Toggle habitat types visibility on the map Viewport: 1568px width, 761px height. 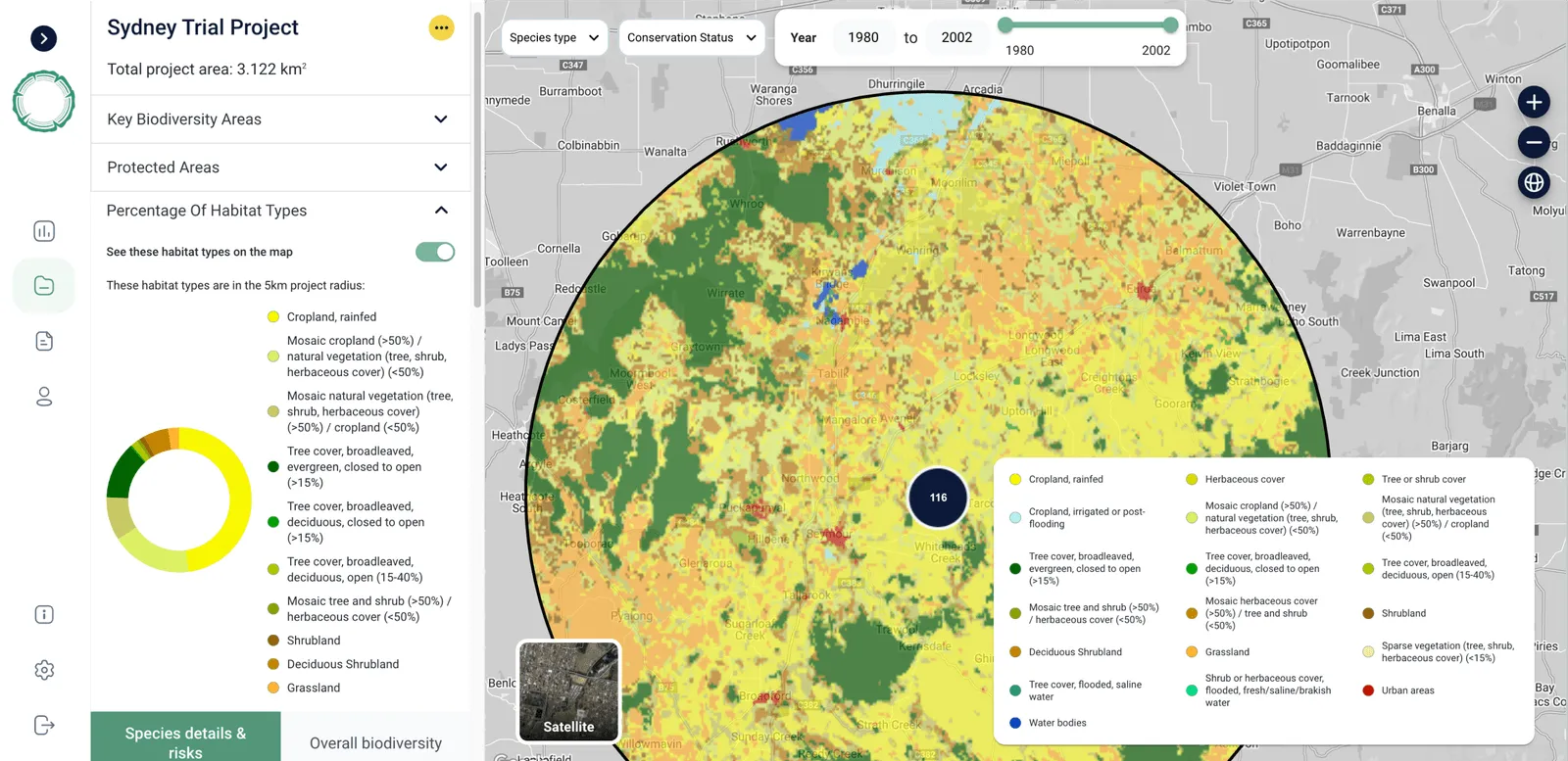[x=435, y=252]
